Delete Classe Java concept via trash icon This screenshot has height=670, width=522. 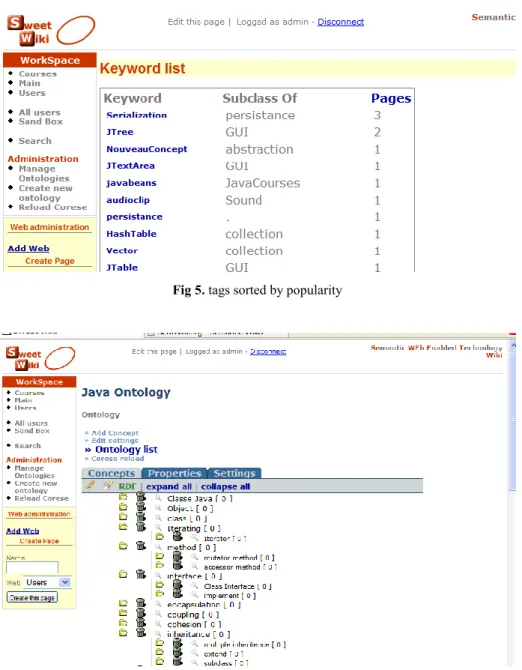pos(141,497)
